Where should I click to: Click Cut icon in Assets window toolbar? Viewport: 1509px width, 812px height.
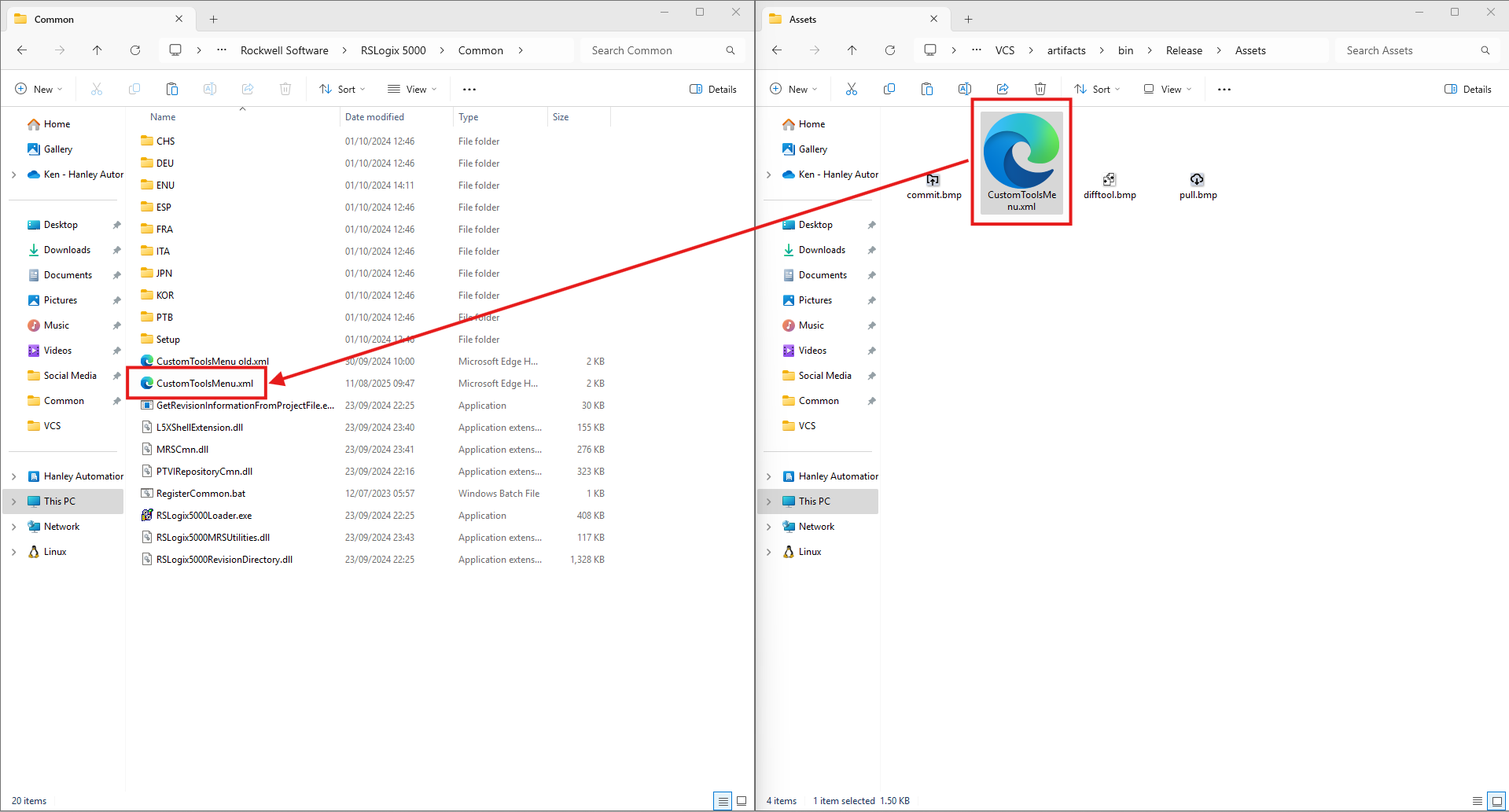(852, 89)
